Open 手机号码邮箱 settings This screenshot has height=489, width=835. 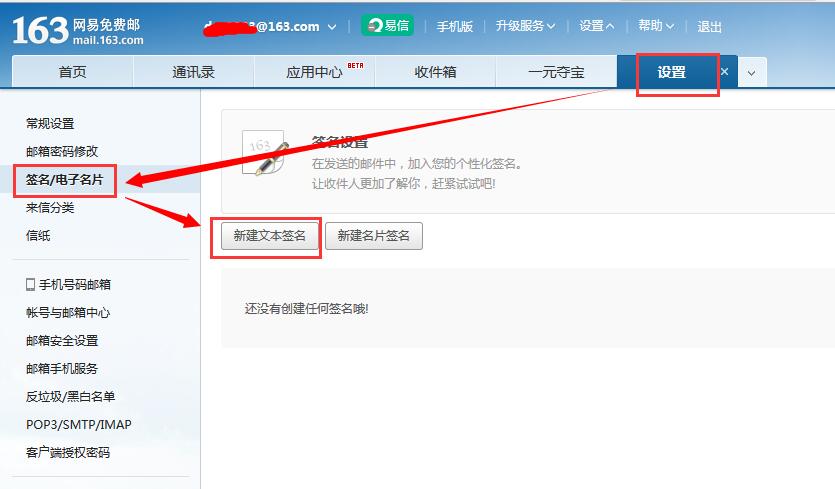pos(75,284)
